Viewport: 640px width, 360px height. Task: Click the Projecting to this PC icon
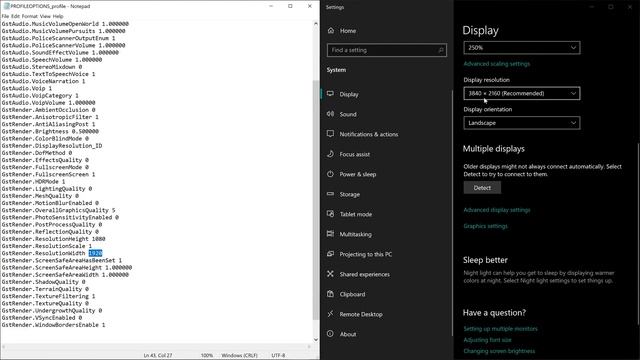330,254
